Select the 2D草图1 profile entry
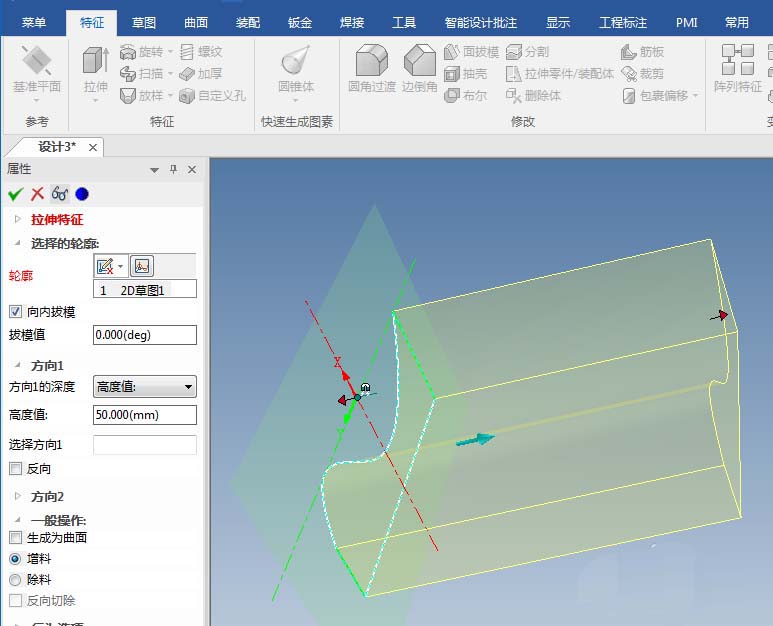773x626 pixels. click(145, 290)
